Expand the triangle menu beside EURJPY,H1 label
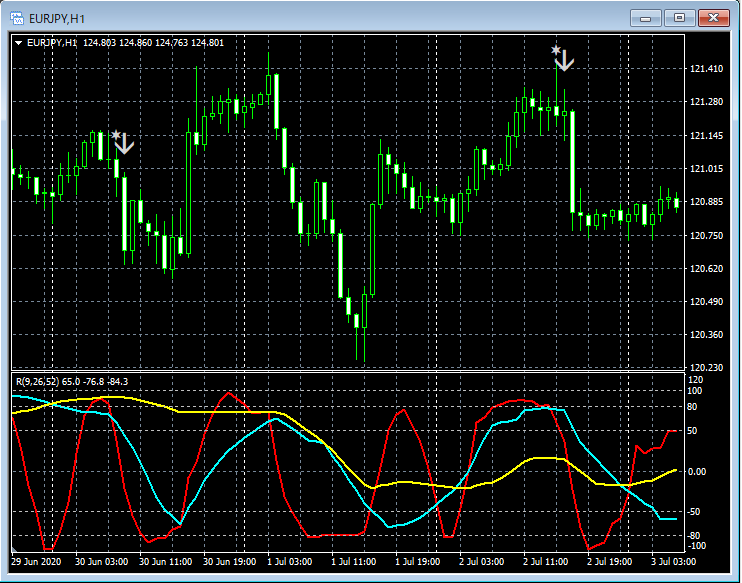Image resolution: width=742 pixels, height=583 pixels. click(x=18, y=43)
